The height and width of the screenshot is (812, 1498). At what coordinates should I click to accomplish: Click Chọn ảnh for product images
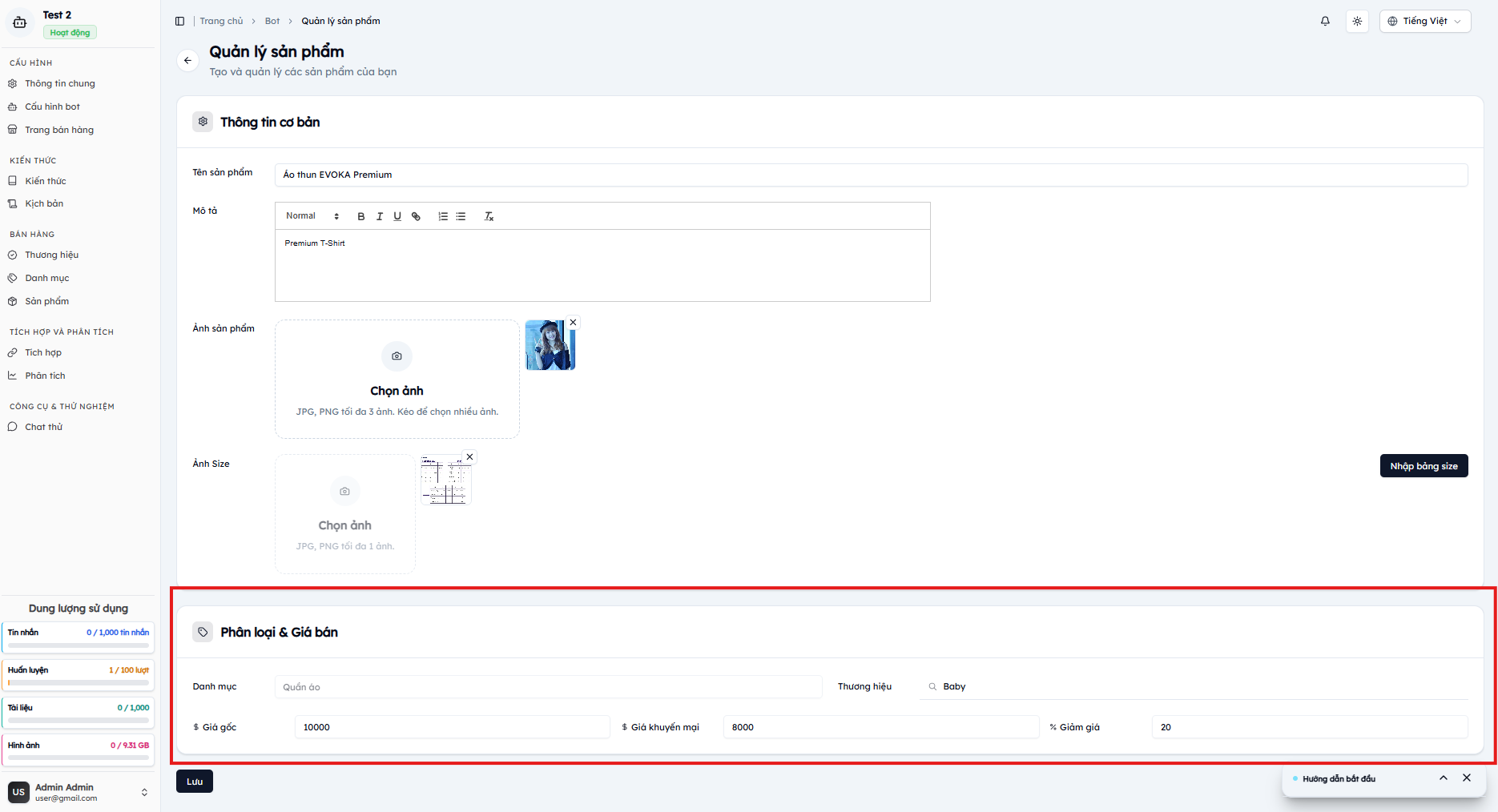pyautogui.click(x=397, y=379)
